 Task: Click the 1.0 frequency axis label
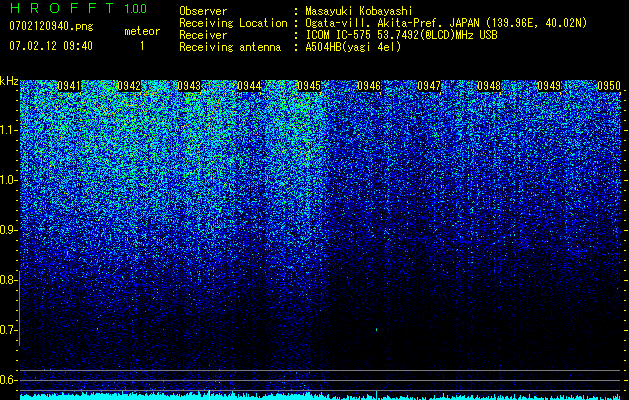(x=8, y=180)
